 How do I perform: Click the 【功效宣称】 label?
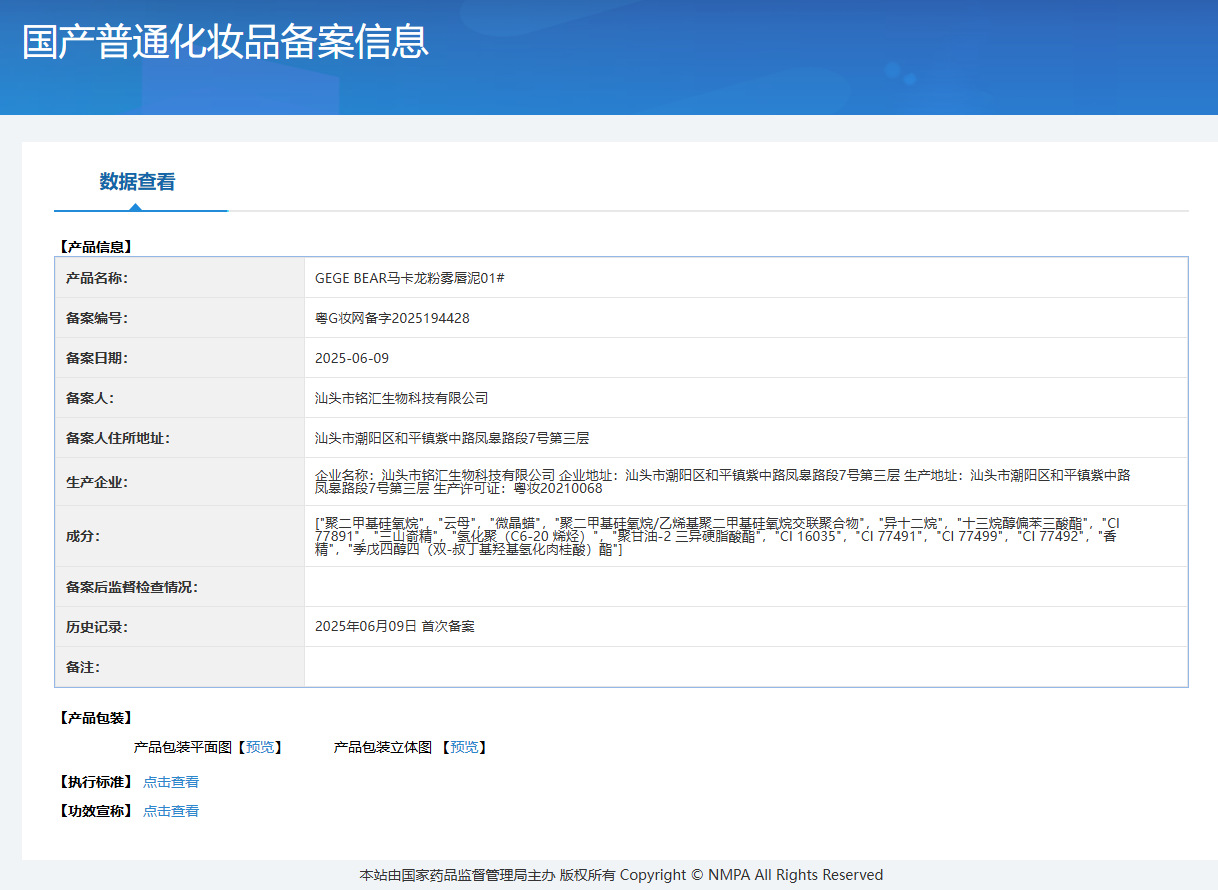pyautogui.click(x=95, y=811)
